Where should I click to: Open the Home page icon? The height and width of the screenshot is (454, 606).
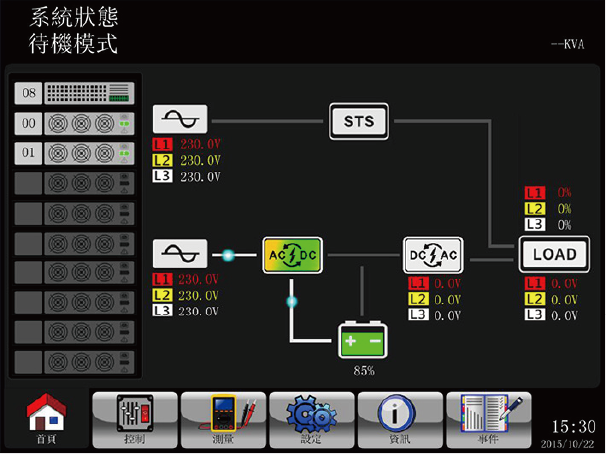click(x=46, y=418)
